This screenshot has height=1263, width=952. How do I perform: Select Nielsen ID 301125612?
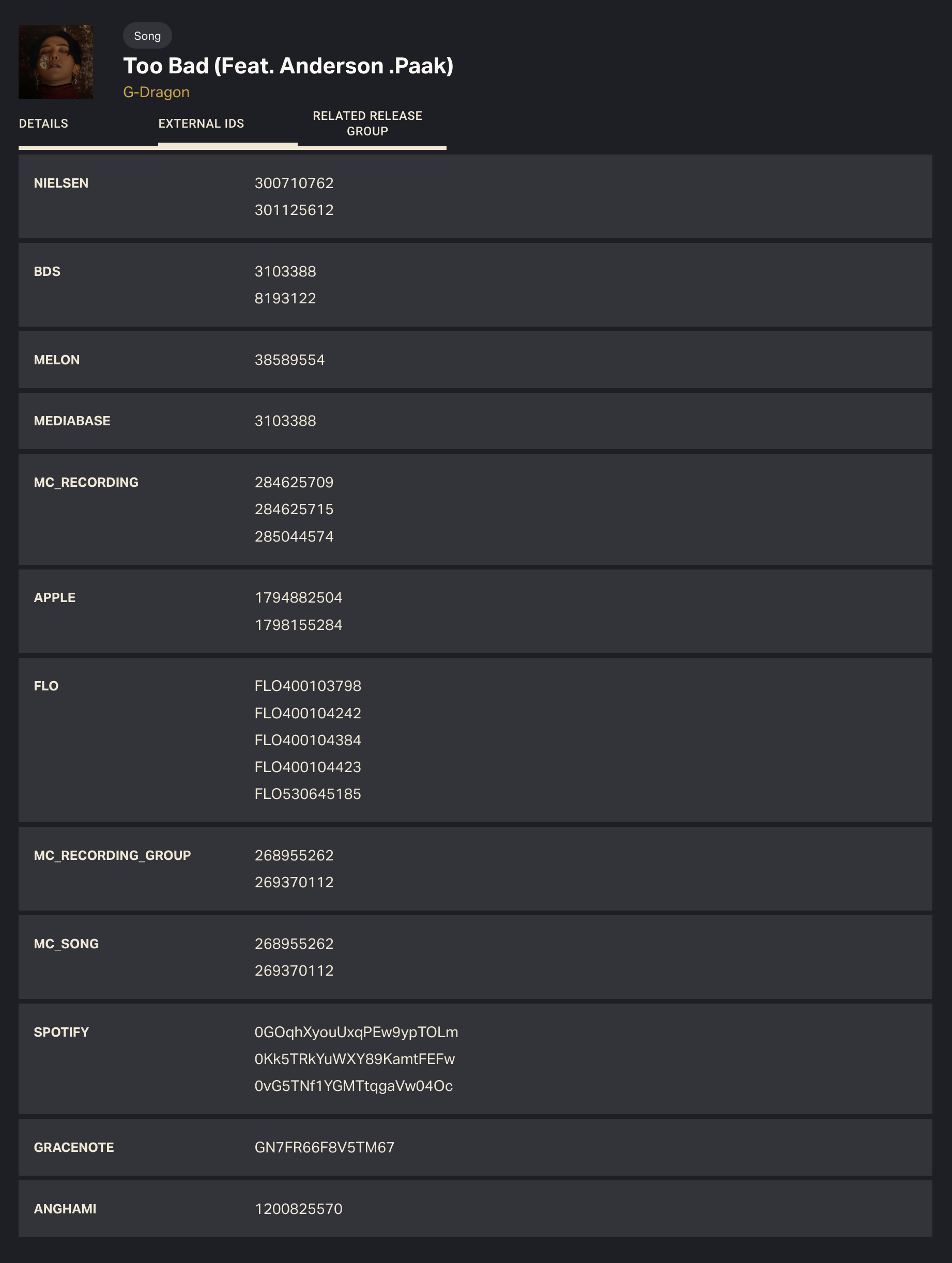tap(294, 210)
